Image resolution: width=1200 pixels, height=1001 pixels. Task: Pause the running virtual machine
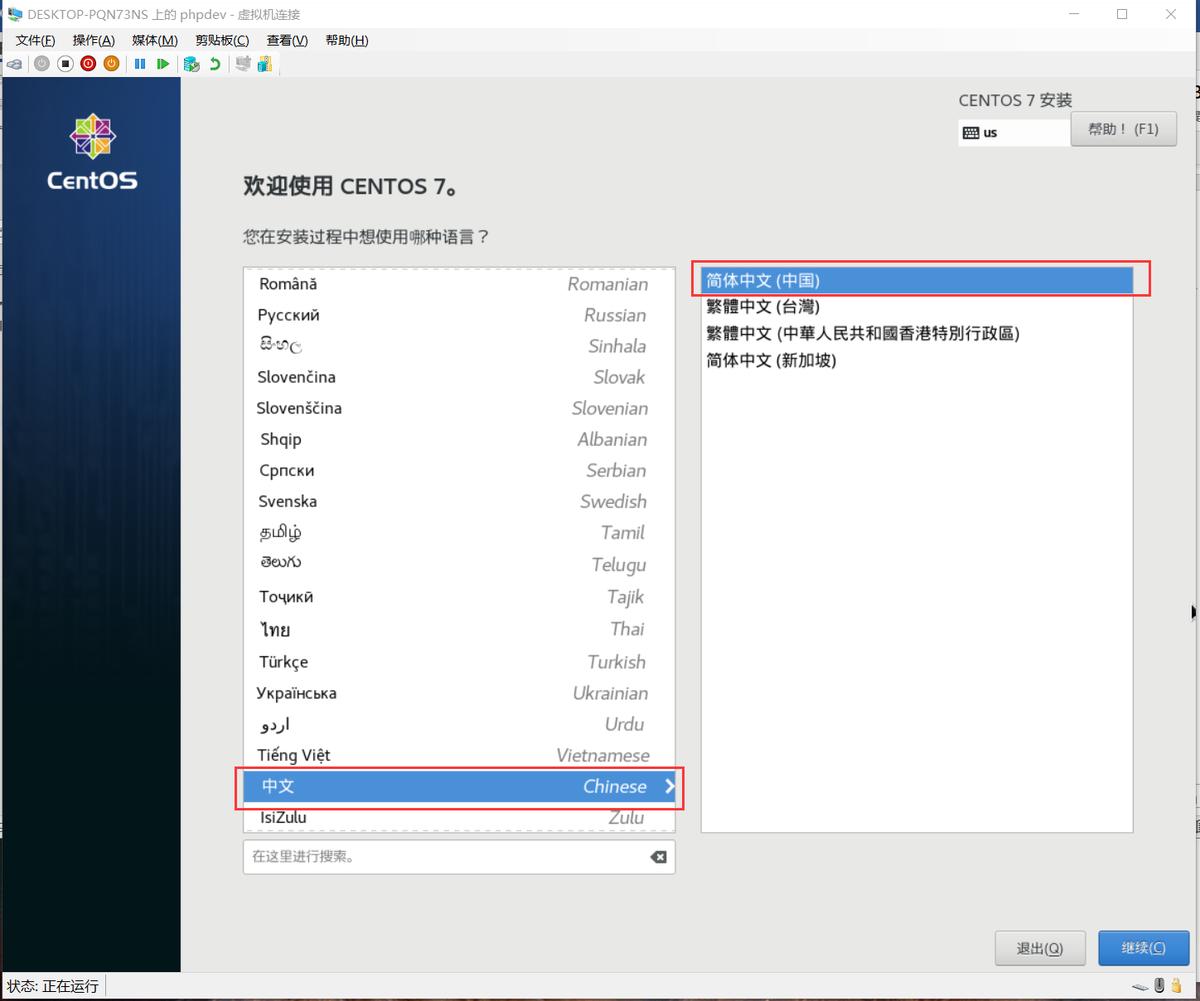click(x=140, y=63)
